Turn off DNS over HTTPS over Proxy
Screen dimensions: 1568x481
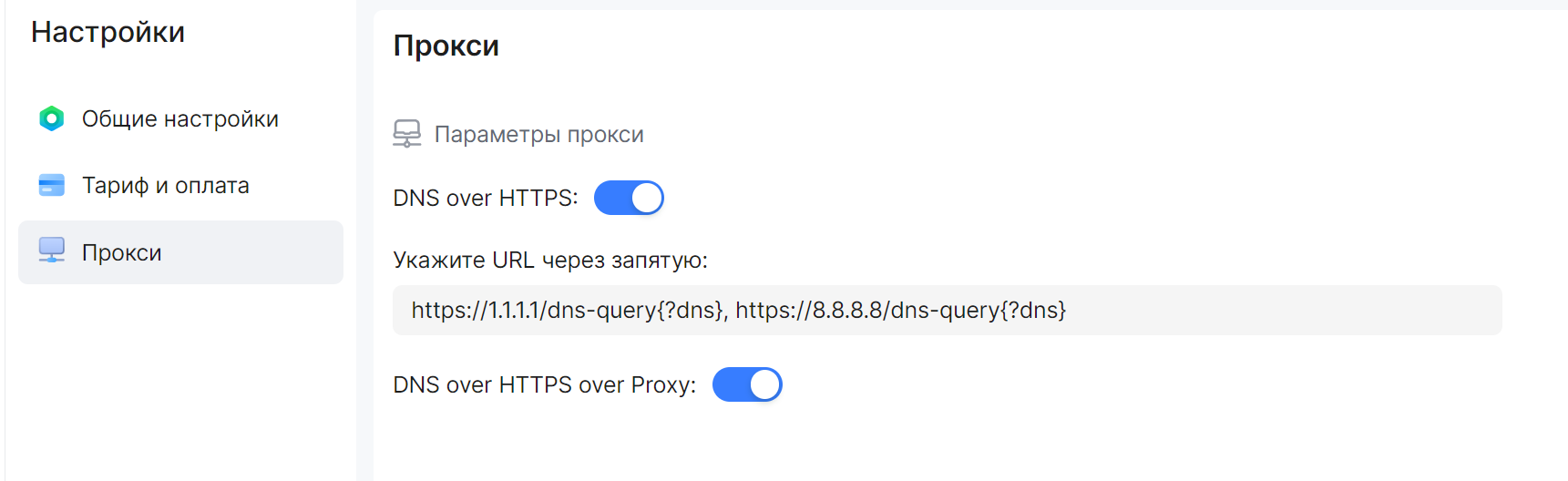[x=747, y=384]
